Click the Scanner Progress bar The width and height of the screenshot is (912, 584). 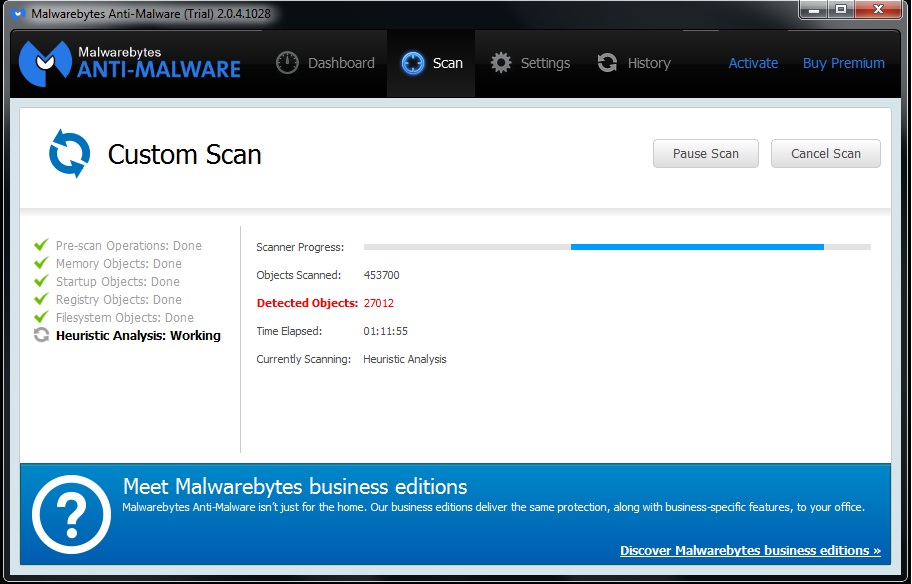tap(617, 247)
